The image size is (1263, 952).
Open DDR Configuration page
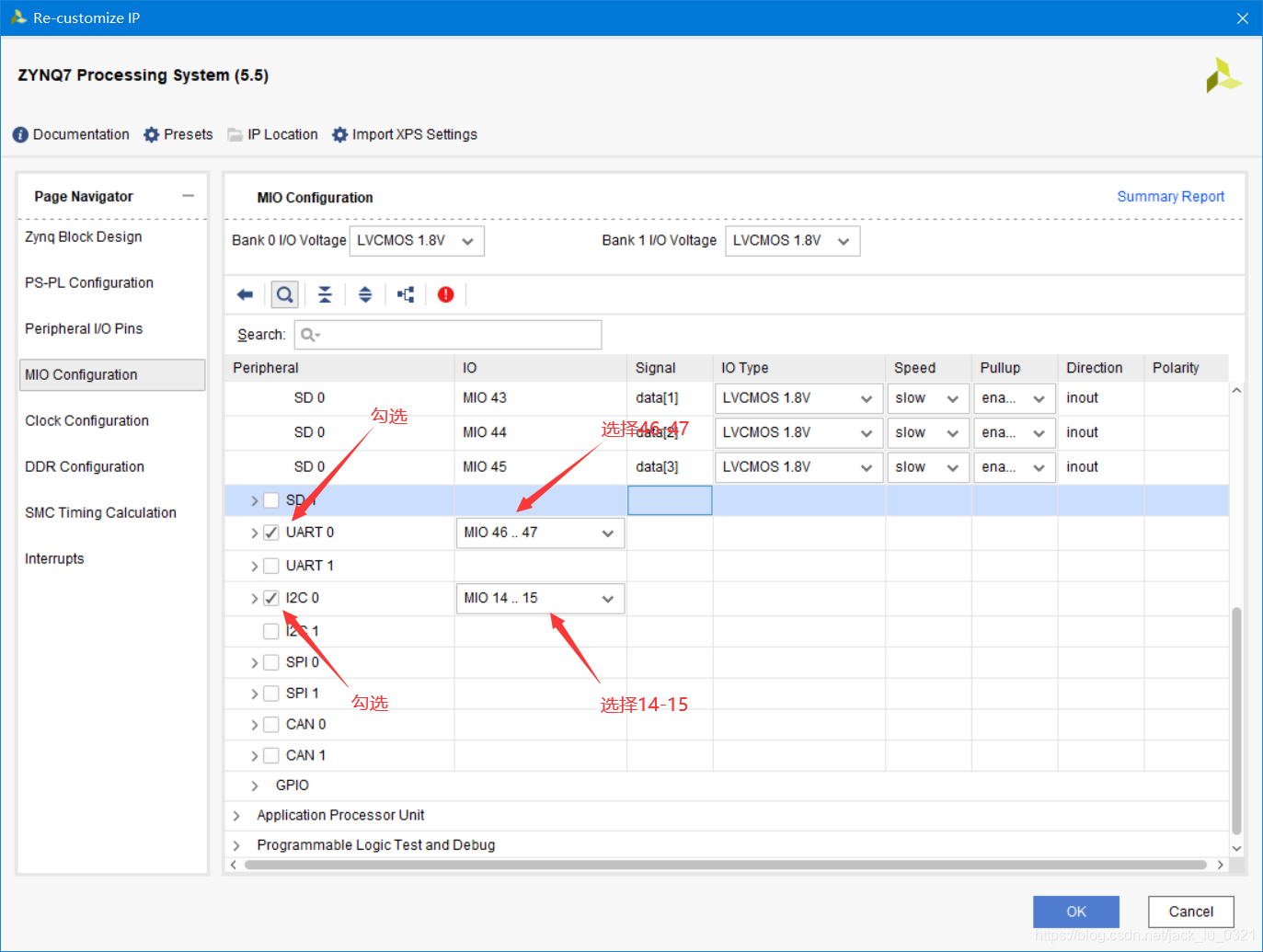(x=85, y=467)
